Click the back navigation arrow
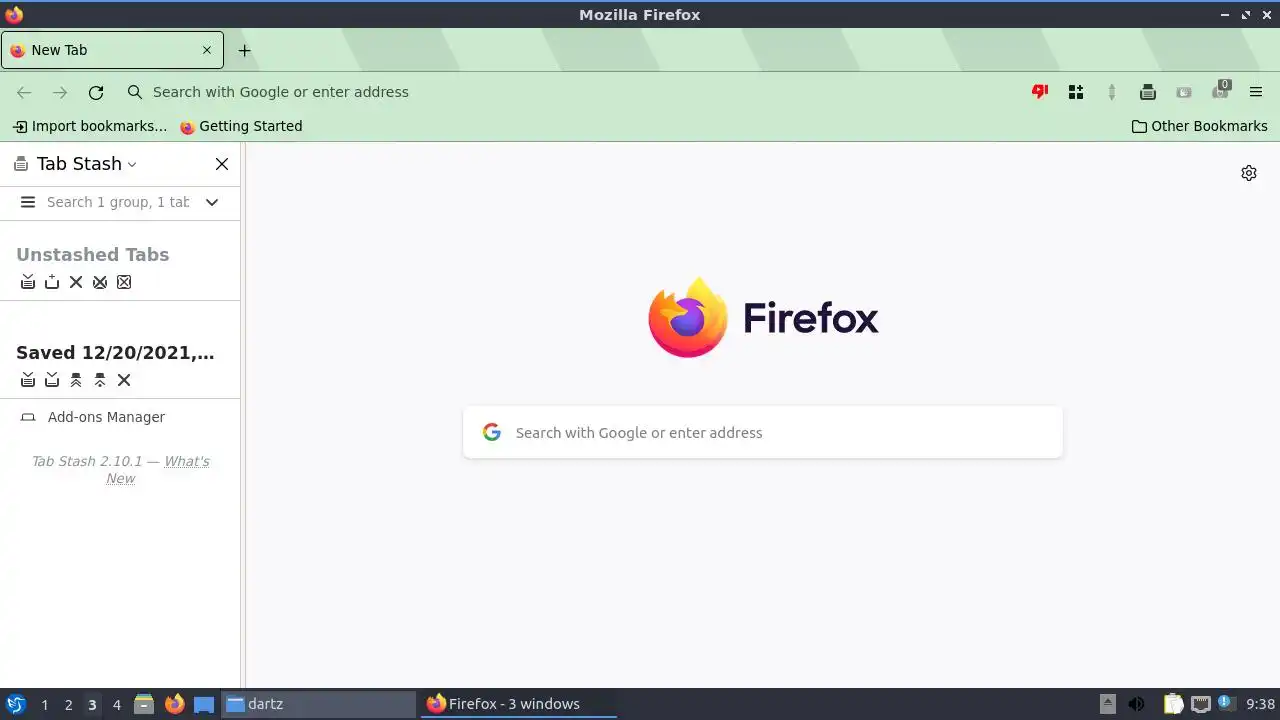The image size is (1280, 720). click(x=24, y=92)
